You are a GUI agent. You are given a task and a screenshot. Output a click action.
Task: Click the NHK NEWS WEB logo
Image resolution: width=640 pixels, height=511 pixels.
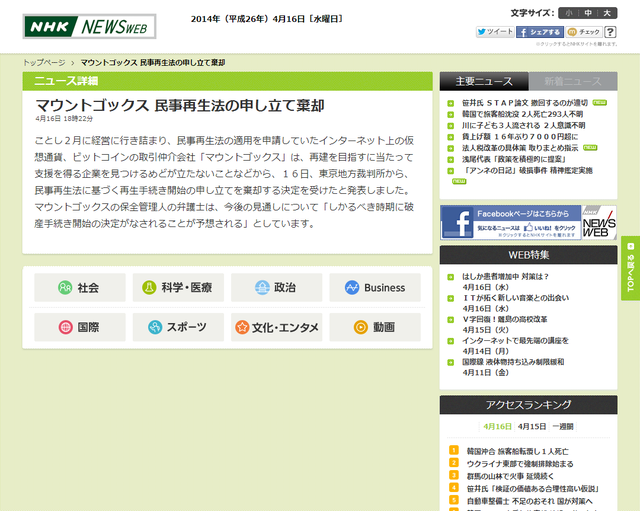[89, 27]
